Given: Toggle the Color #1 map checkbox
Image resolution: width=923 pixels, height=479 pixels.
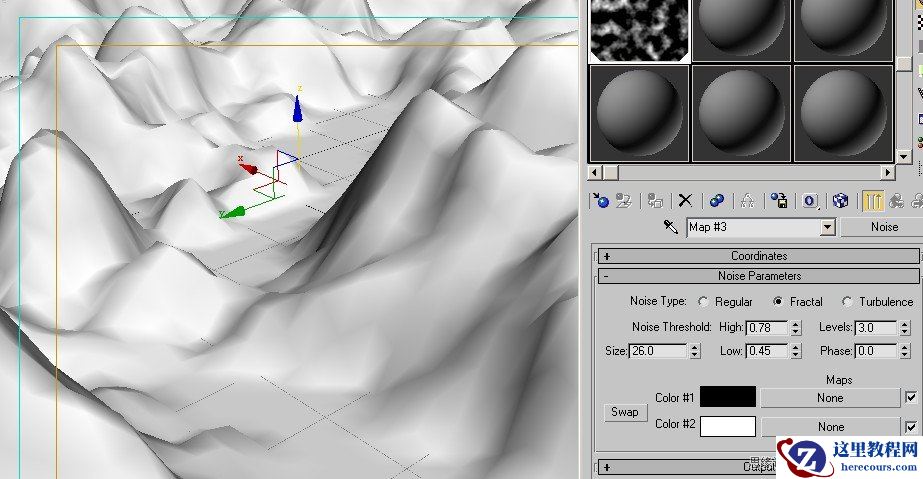Looking at the screenshot, I should pyautogui.click(x=911, y=397).
